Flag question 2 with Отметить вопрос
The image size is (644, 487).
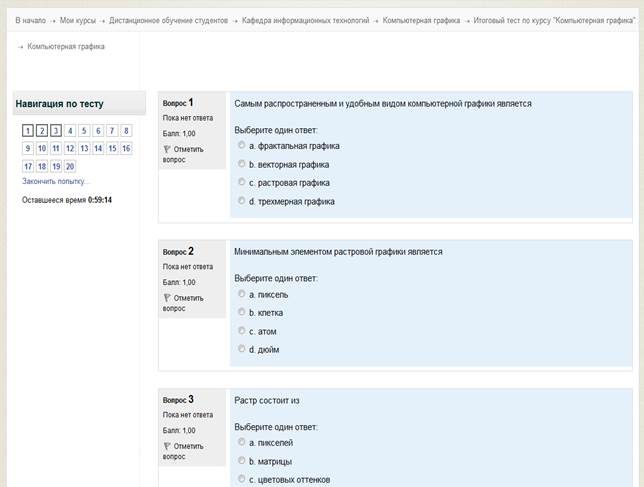[183, 303]
